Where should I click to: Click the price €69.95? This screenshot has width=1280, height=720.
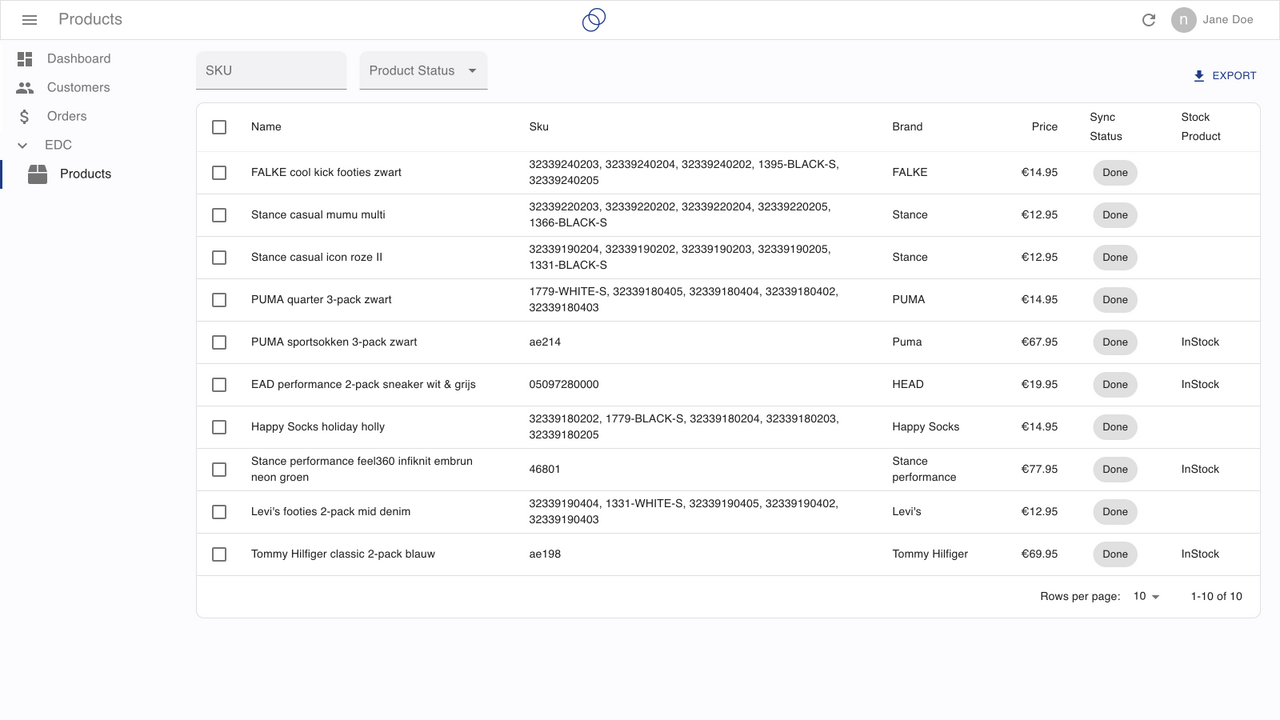pyautogui.click(x=1039, y=554)
